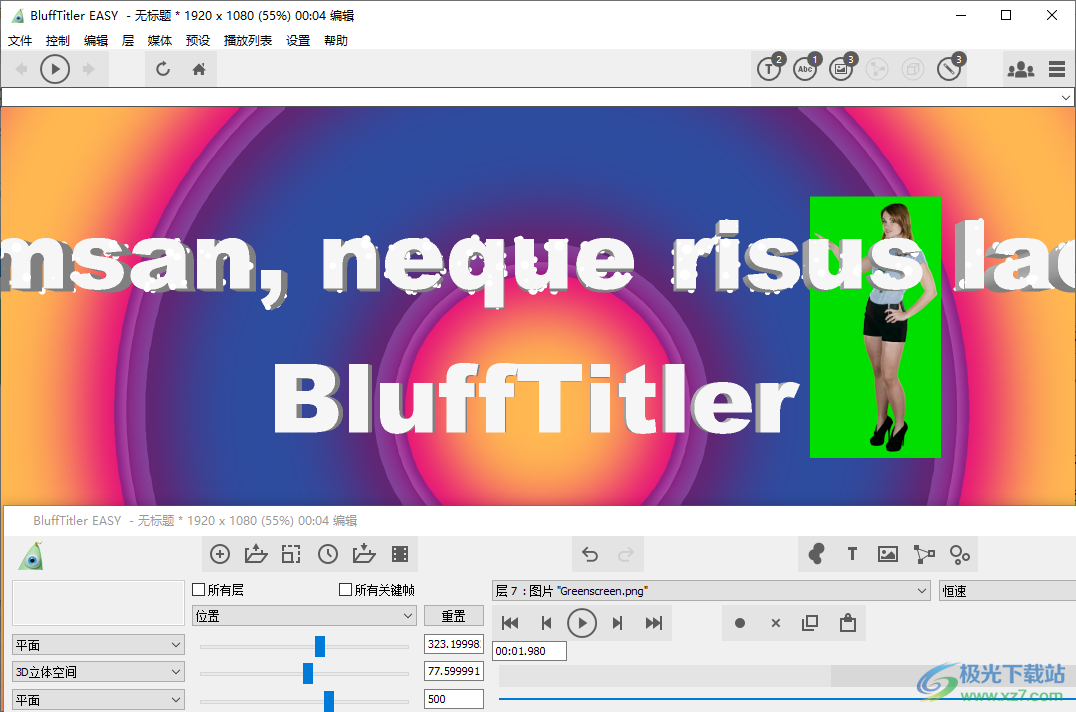Open the 帮助 menu
The image size is (1076, 712).
coord(336,40)
